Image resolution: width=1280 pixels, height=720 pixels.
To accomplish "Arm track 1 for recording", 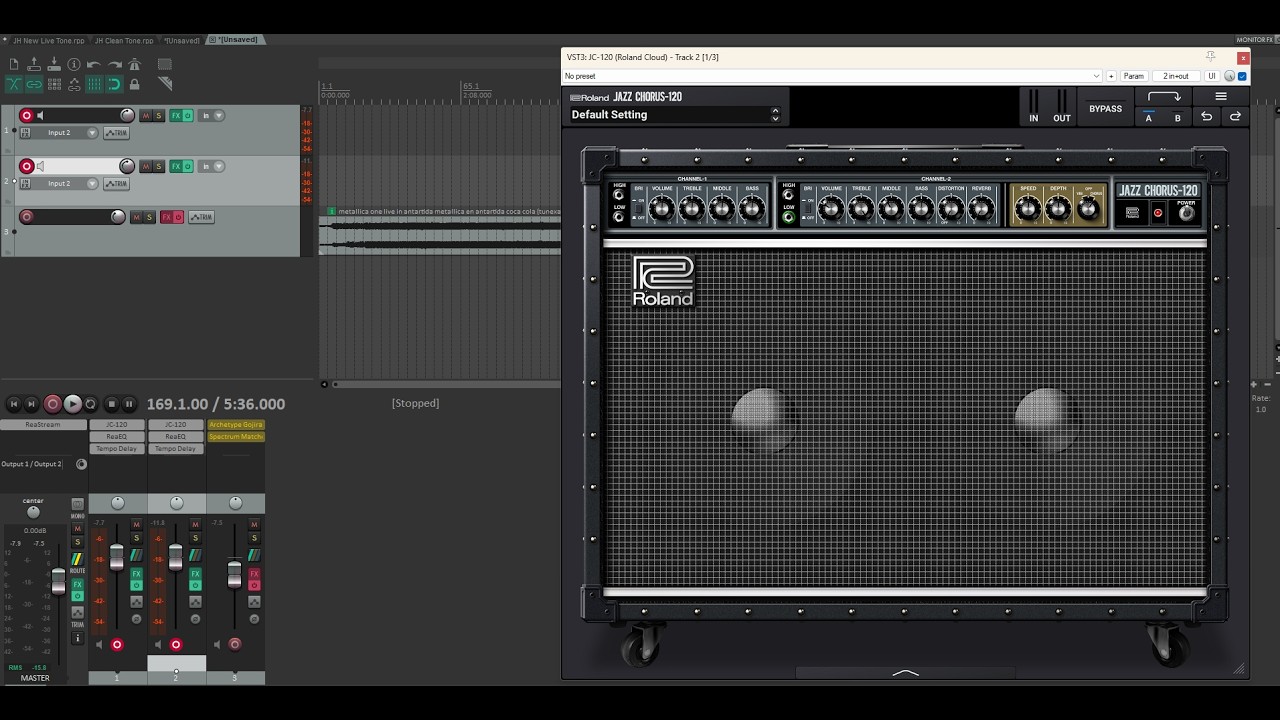I will pos(27,116).
